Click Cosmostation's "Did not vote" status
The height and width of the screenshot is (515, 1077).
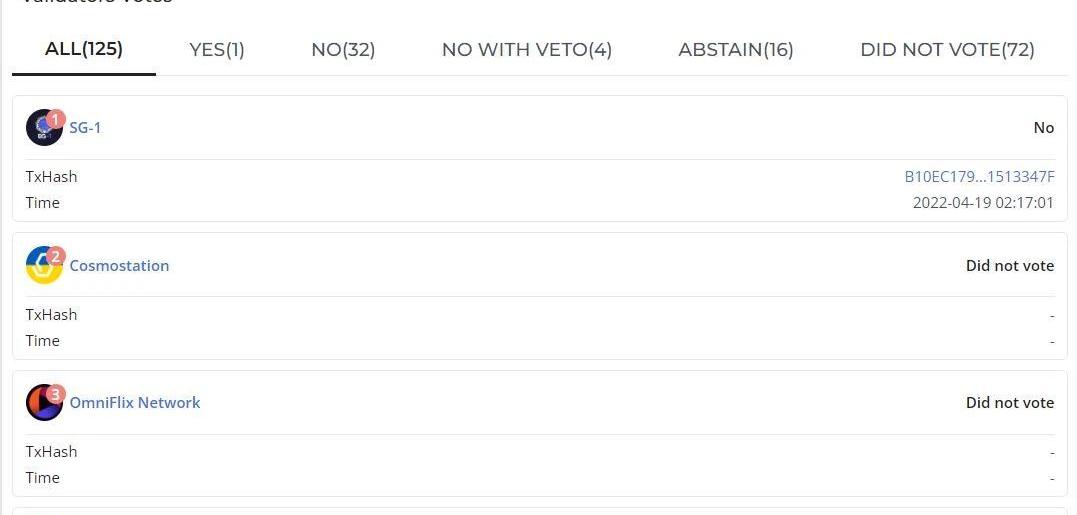click(x=1009, y=265)
